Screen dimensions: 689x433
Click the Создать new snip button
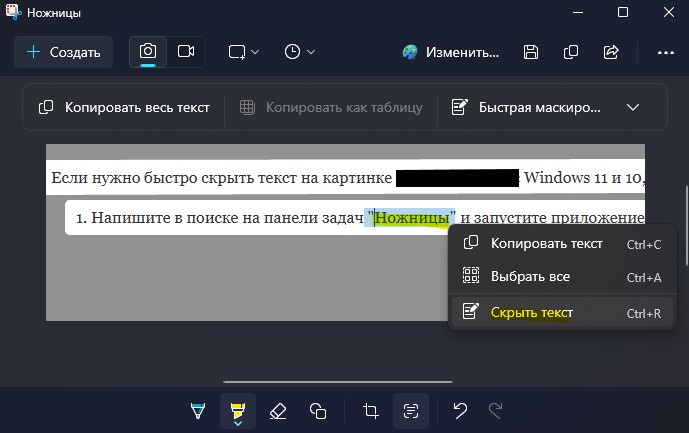tap(63, 52)
